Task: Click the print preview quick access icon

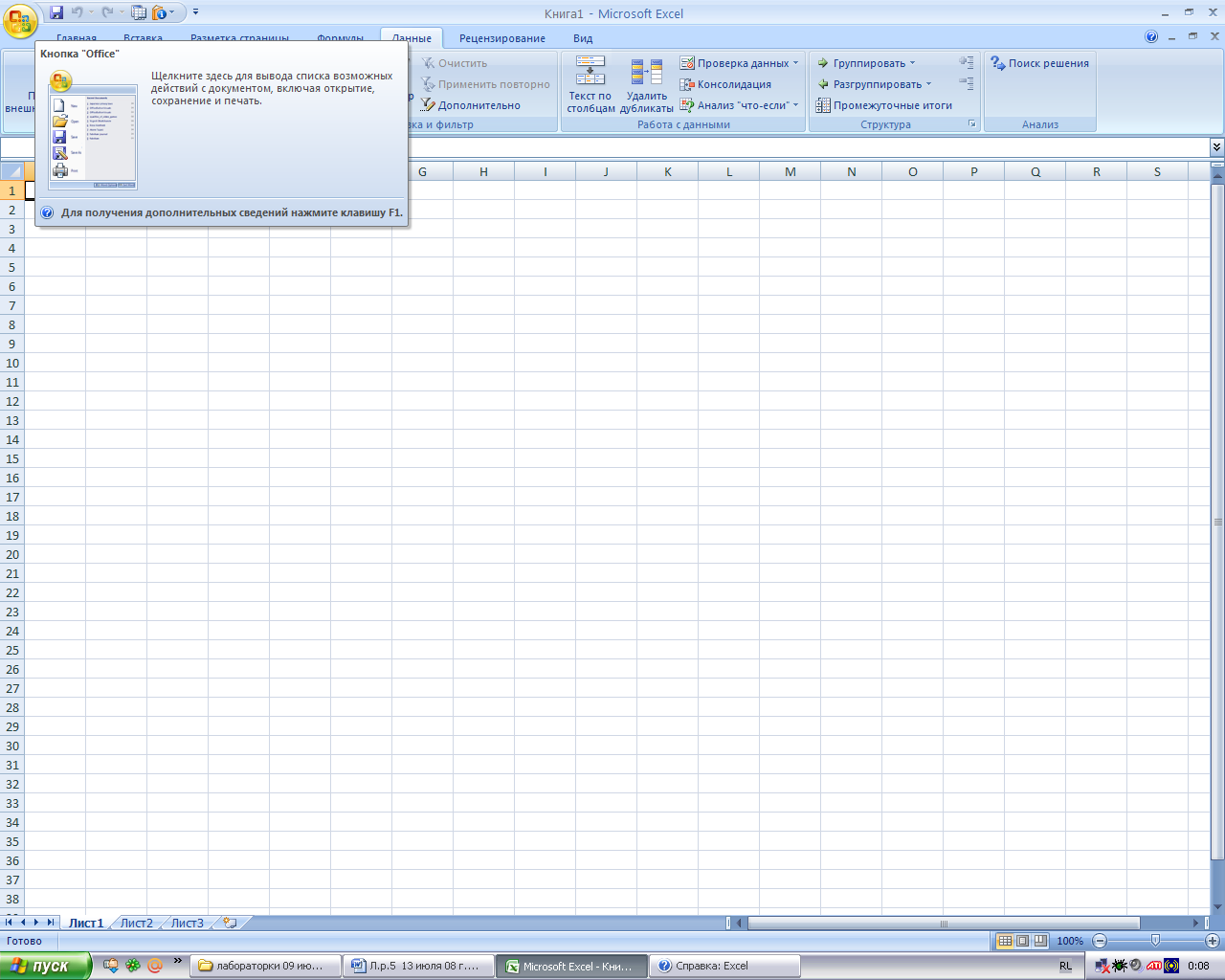Action: (138, 12)
